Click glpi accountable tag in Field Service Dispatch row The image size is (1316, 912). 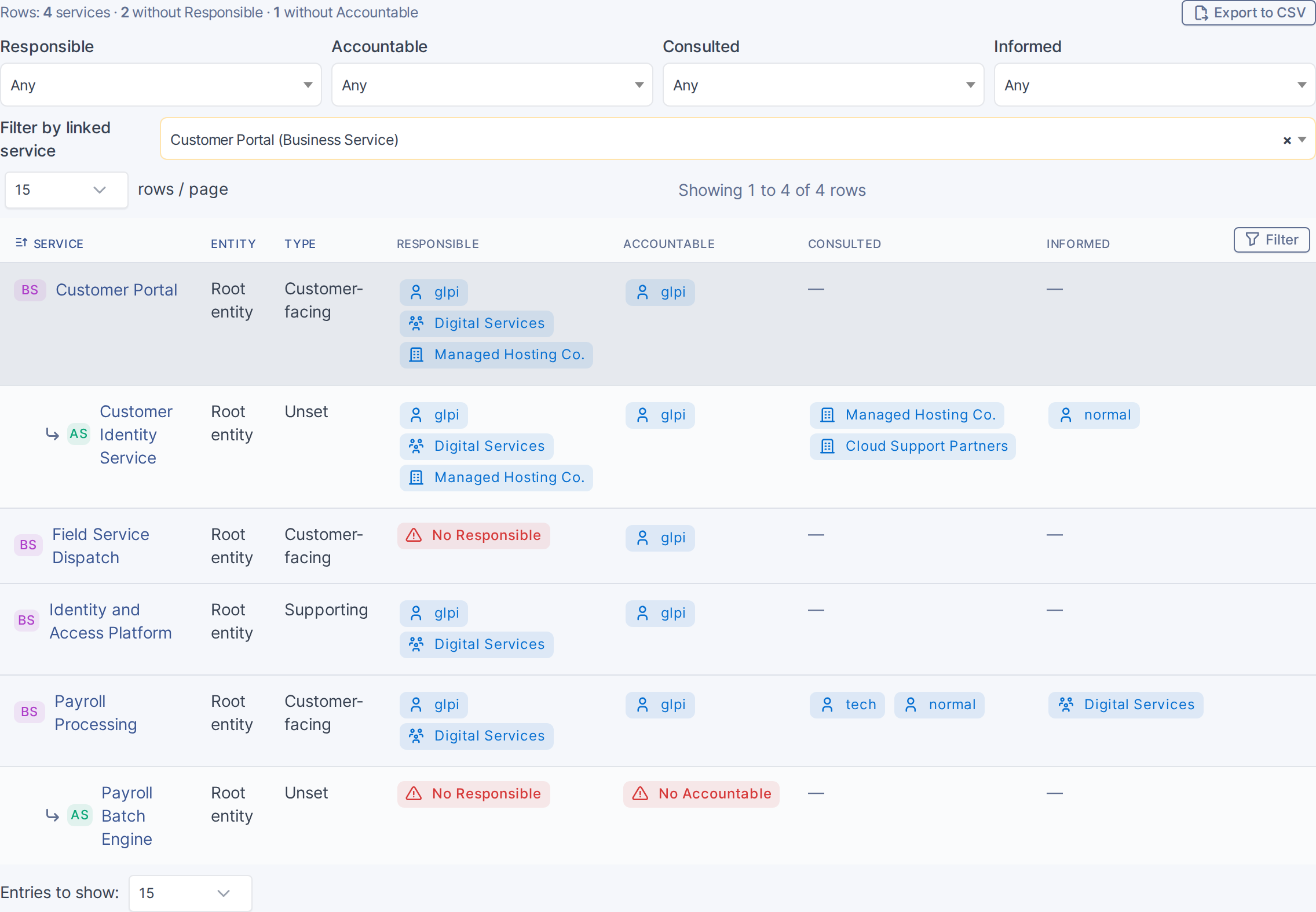click(660, 538)
